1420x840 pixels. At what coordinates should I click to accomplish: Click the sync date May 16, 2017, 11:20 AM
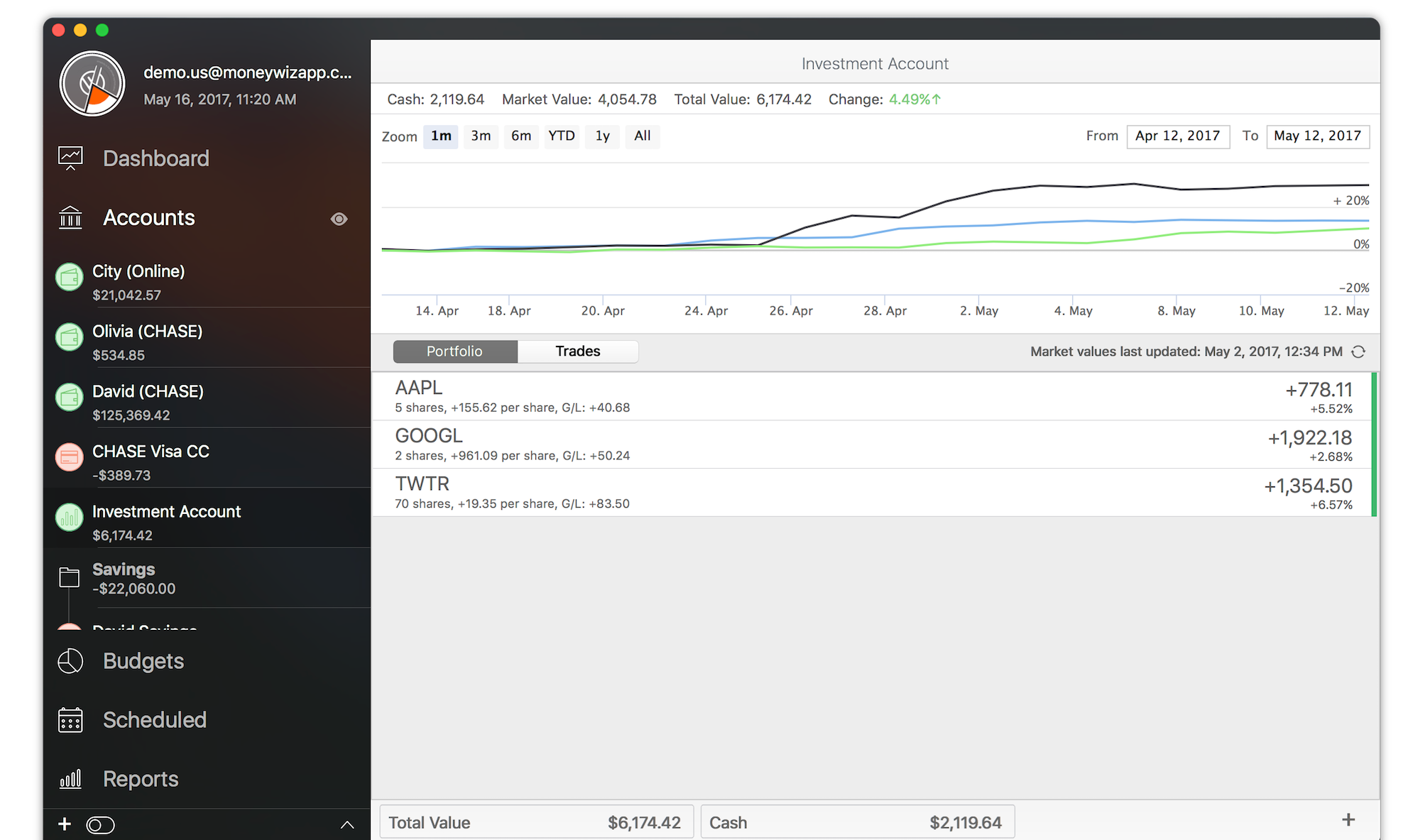click(220, 99)
